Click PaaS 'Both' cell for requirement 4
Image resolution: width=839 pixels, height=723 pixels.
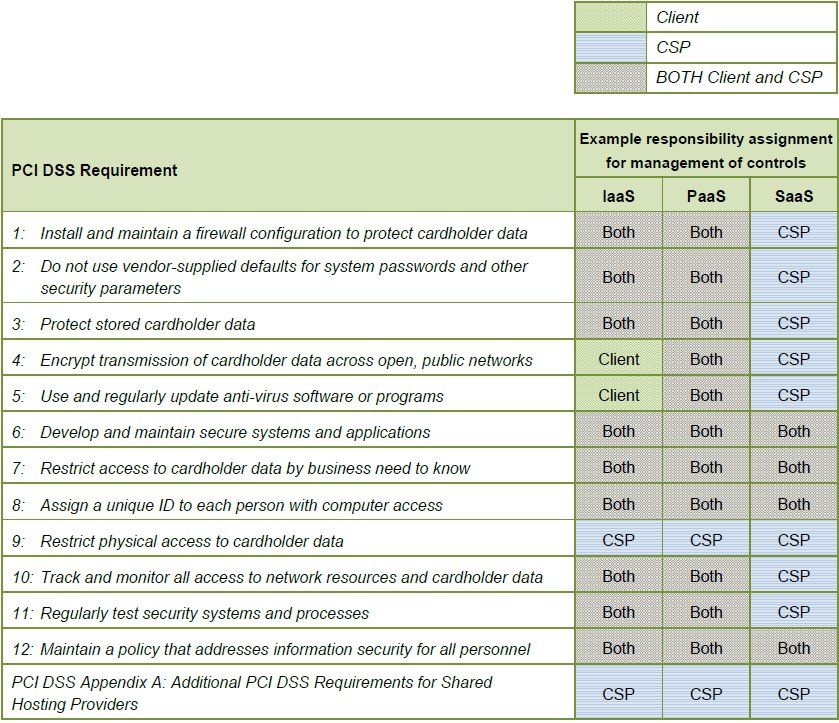(x=706, y=359)
